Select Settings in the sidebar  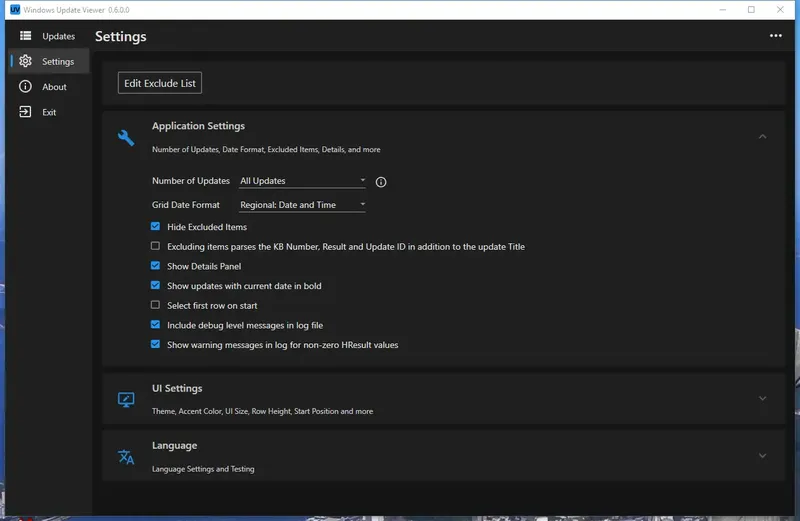[x=49, y=61]
